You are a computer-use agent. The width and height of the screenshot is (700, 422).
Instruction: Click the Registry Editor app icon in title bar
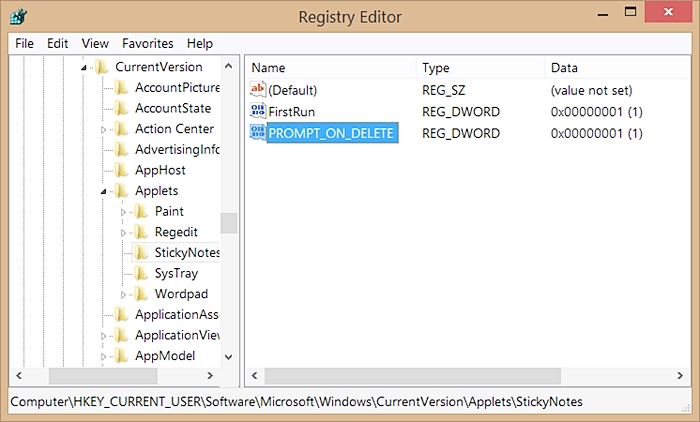point(19,17)
